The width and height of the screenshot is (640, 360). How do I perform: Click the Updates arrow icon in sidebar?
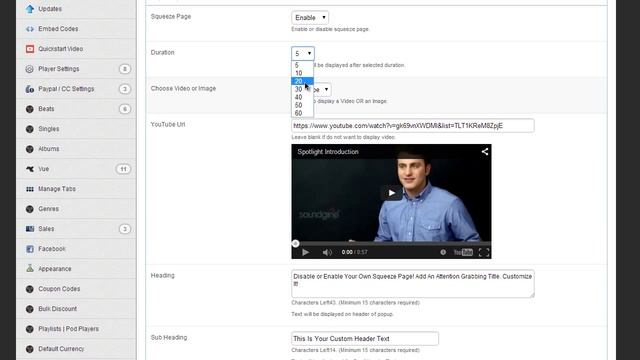30,9
